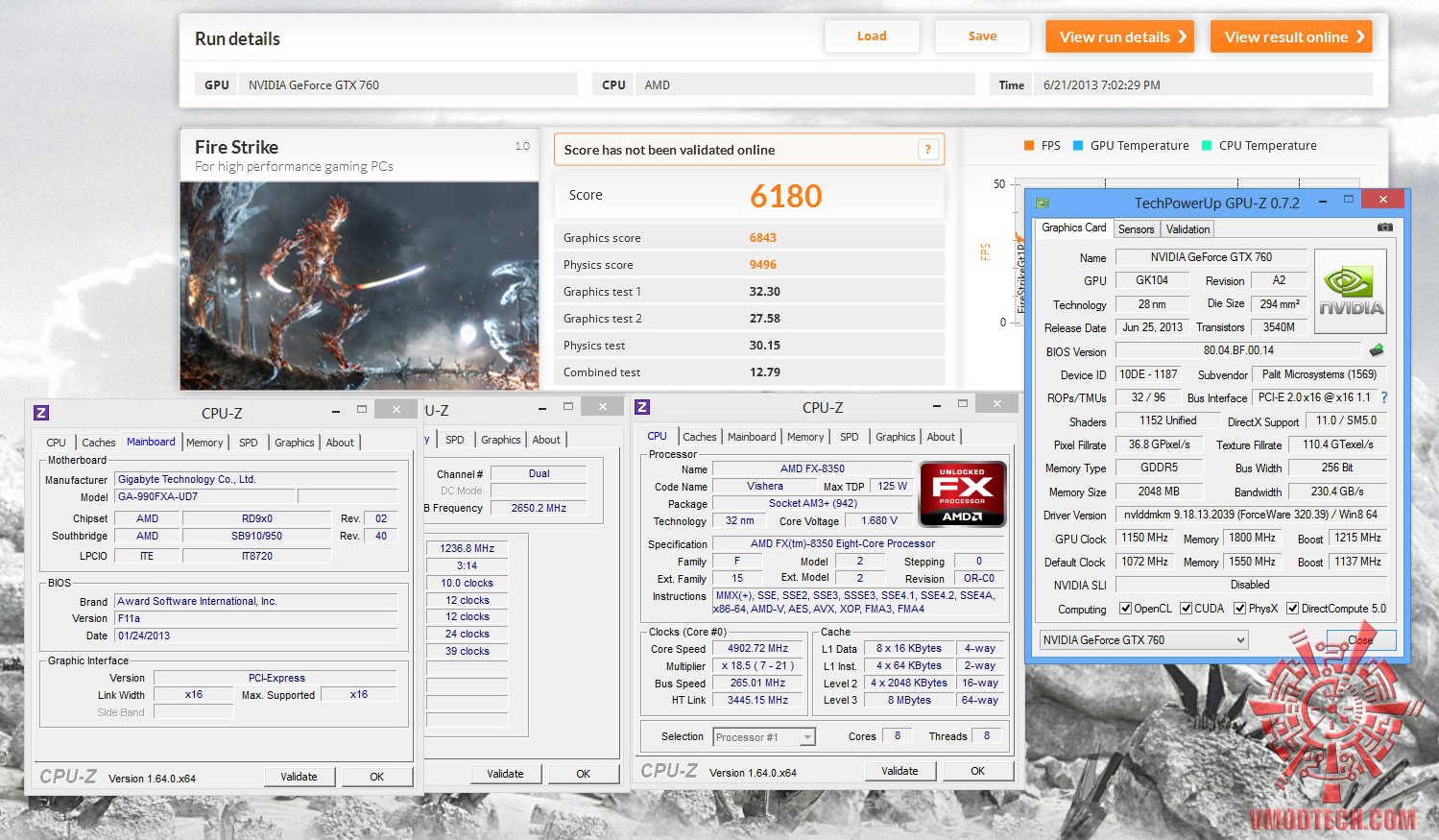The width and height of the screenshot is (1439, 840).
Task: Click Validate in the middle CPU-Z window
Action: pyautogui.click(x=506, y=774)
